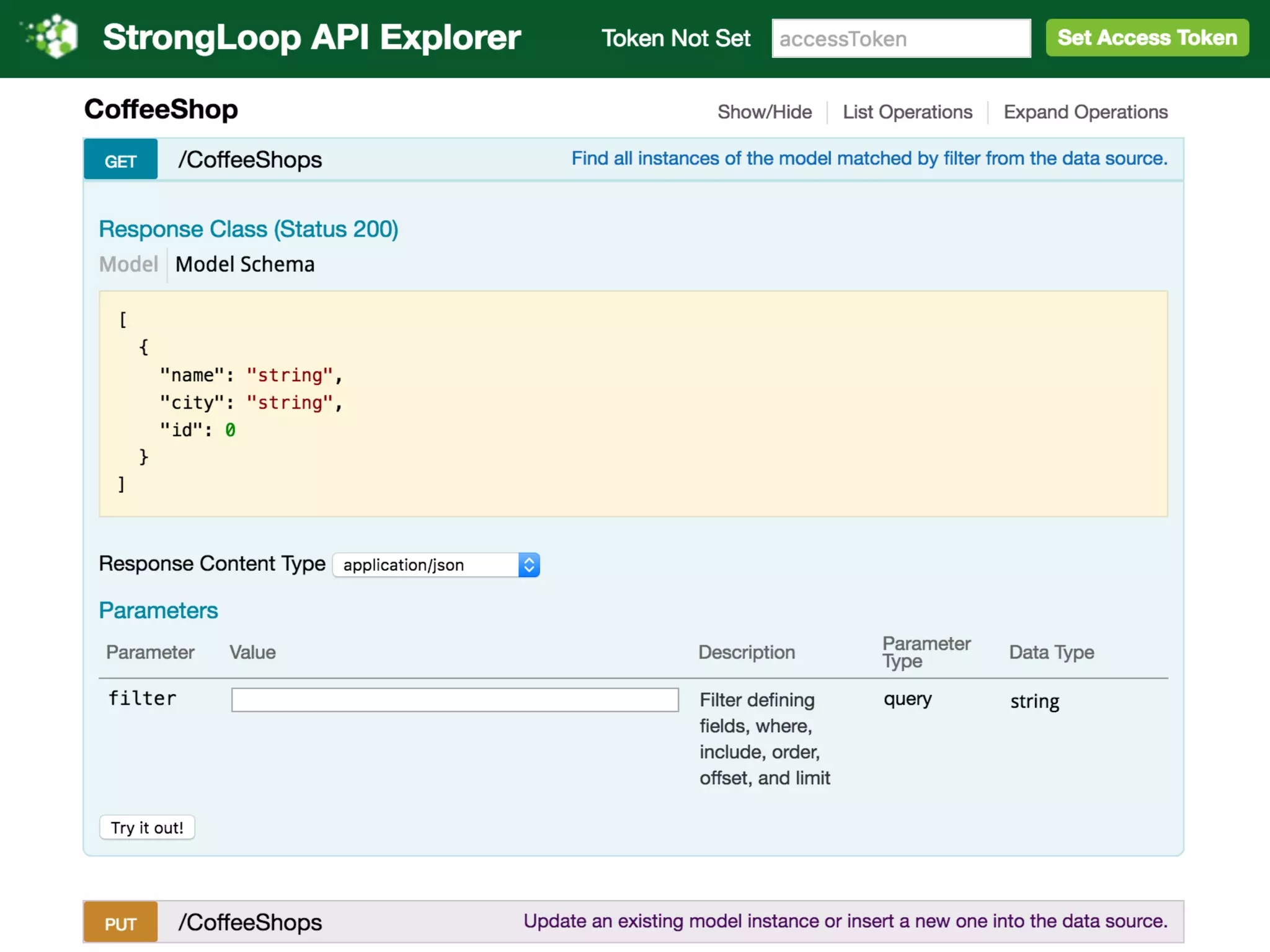Click the GET method badge
Viewport: 1270px width, 952px height.
tap(120, 161)
